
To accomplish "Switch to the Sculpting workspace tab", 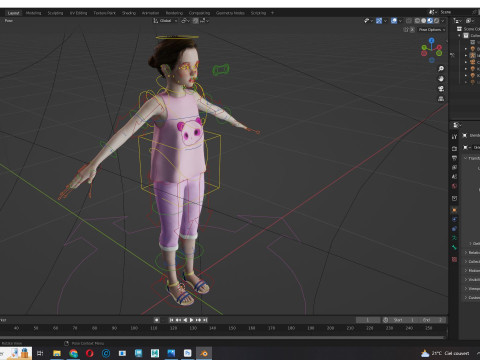I will point(55,13).
